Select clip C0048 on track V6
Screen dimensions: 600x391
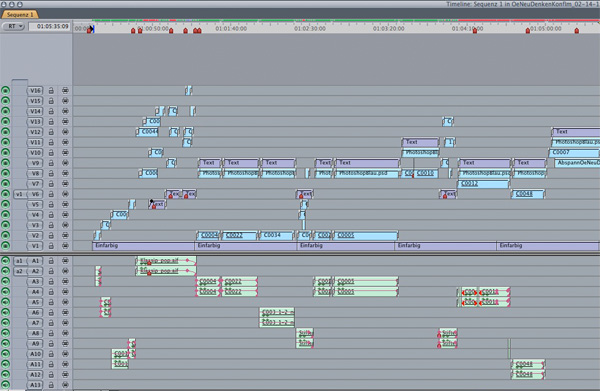pyautogui.click(x=528, y=194)
